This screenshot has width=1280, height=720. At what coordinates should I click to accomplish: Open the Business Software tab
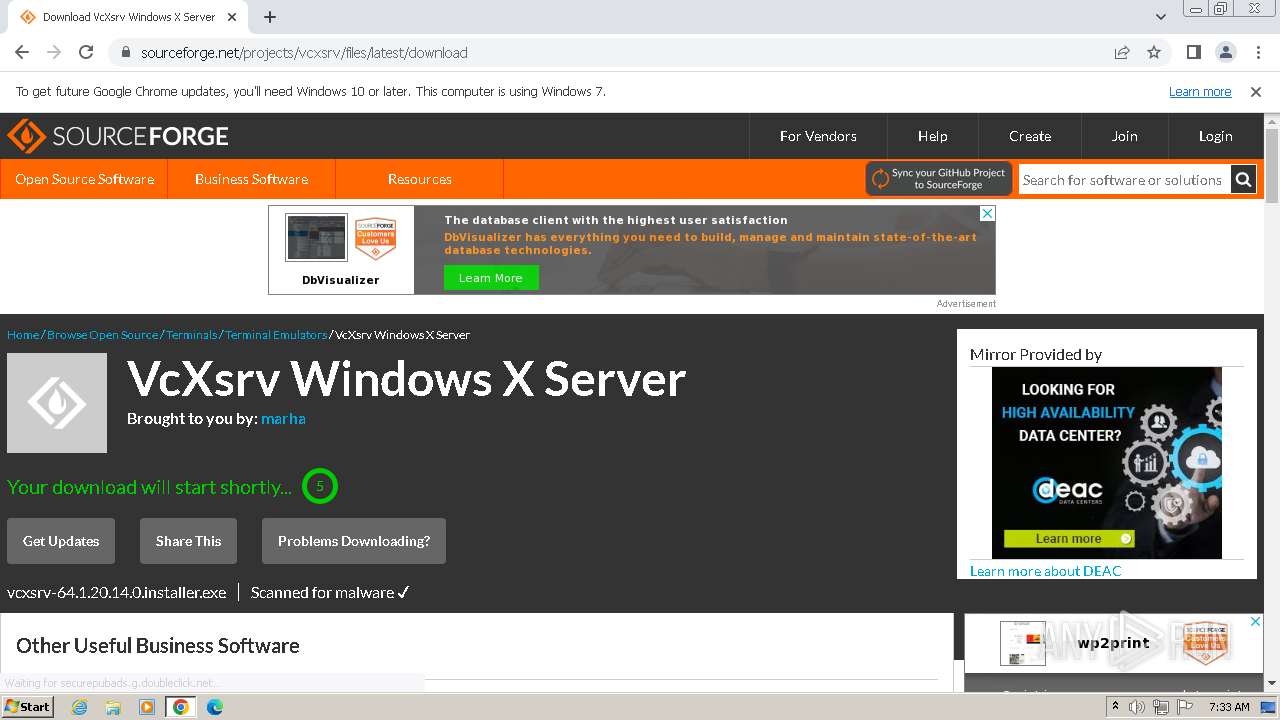point(251,179)
